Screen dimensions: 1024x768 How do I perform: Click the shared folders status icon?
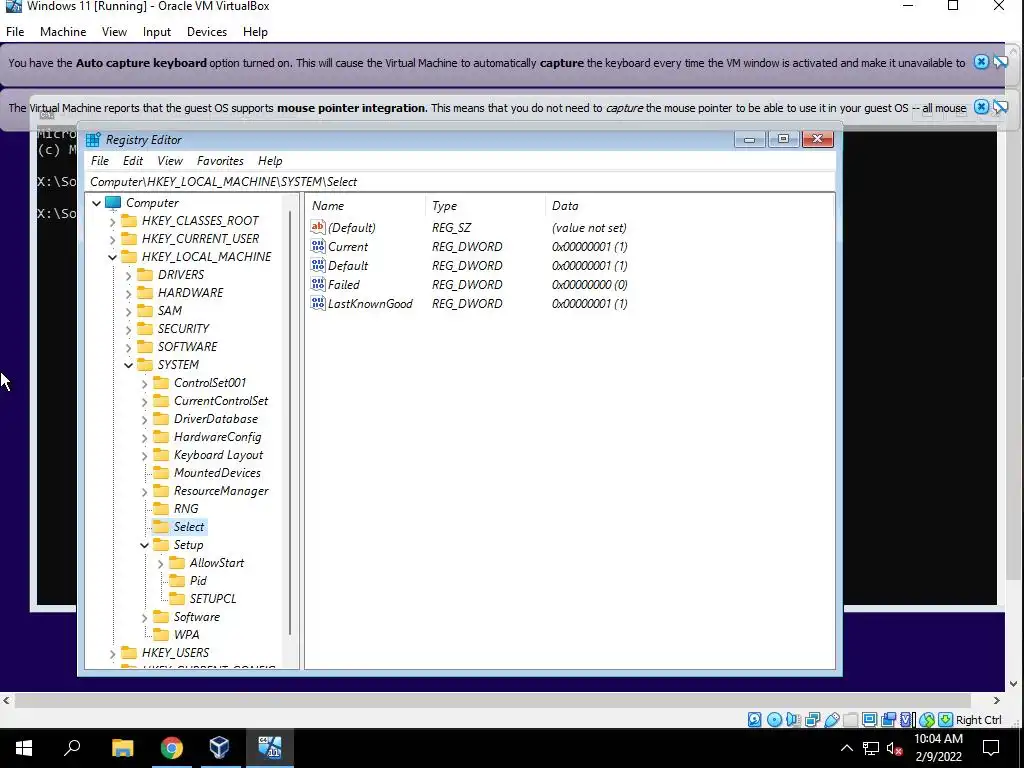(x=850, y=720)
